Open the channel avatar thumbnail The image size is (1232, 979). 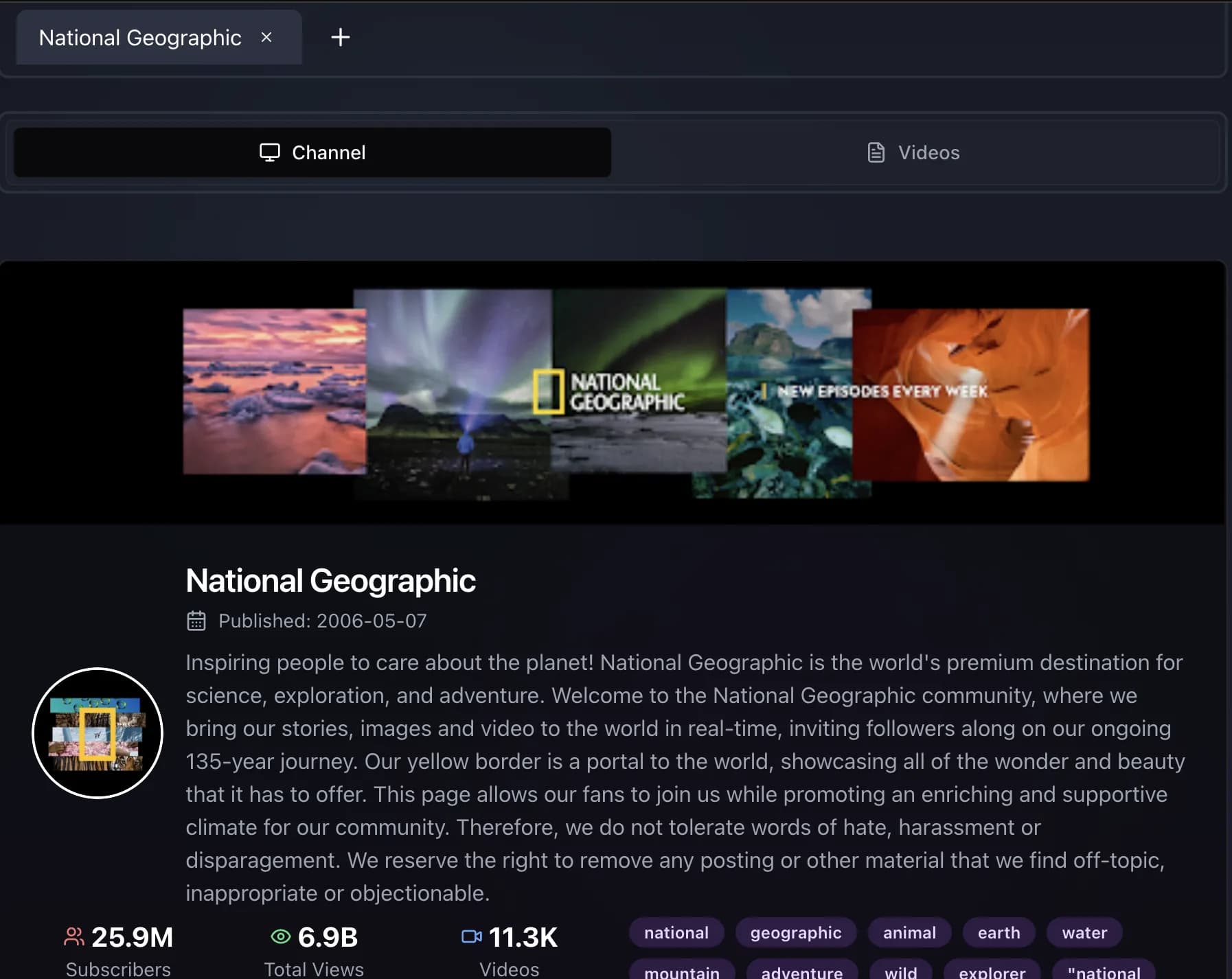[x=98, y=732]
